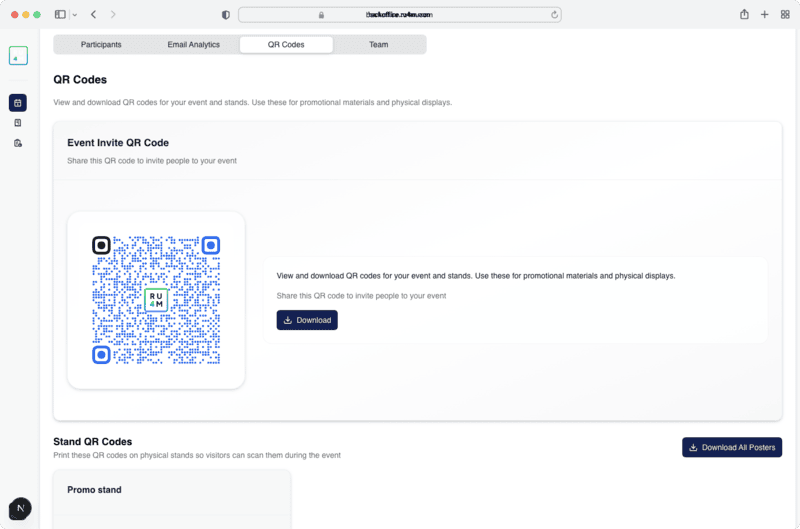The image size is (800, 529).
Task: Click the event invite QR code image
Action: click(156, 300)
